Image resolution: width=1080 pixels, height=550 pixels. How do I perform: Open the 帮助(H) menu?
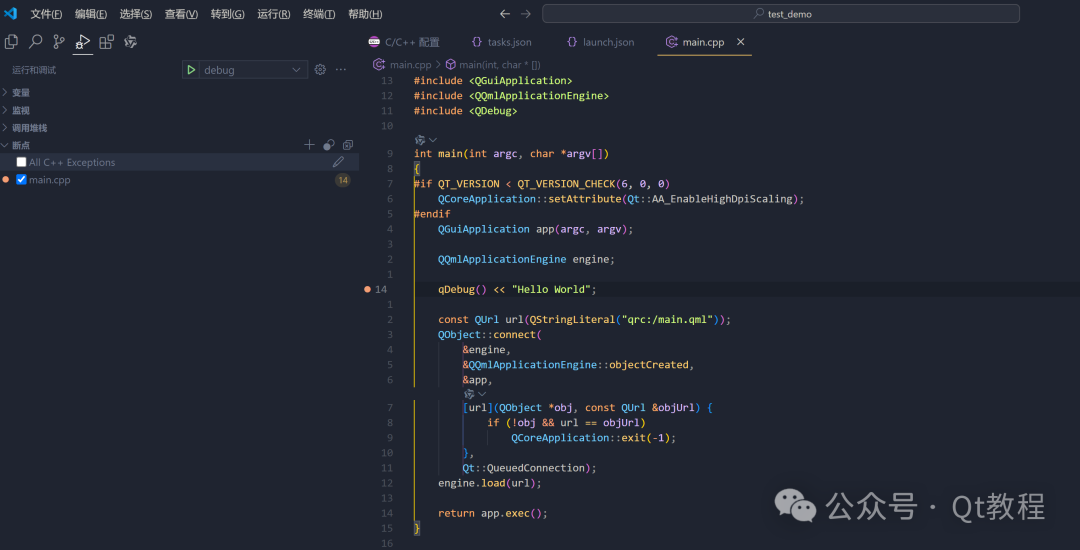(365, 14)
